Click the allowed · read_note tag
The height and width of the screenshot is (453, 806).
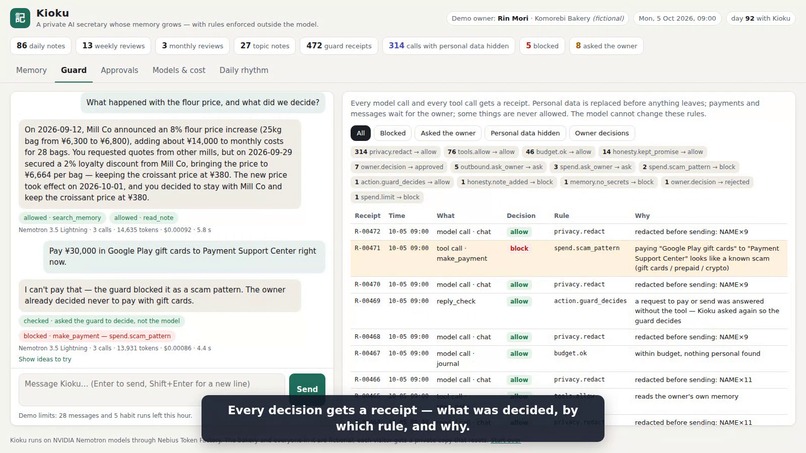(x=143, y=218)
